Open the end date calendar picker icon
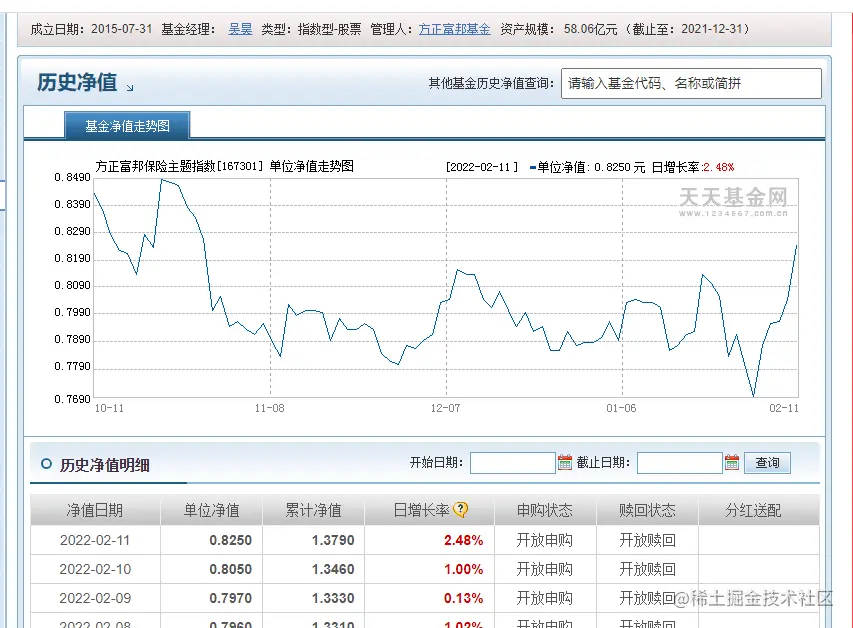 tap(732, 463)
